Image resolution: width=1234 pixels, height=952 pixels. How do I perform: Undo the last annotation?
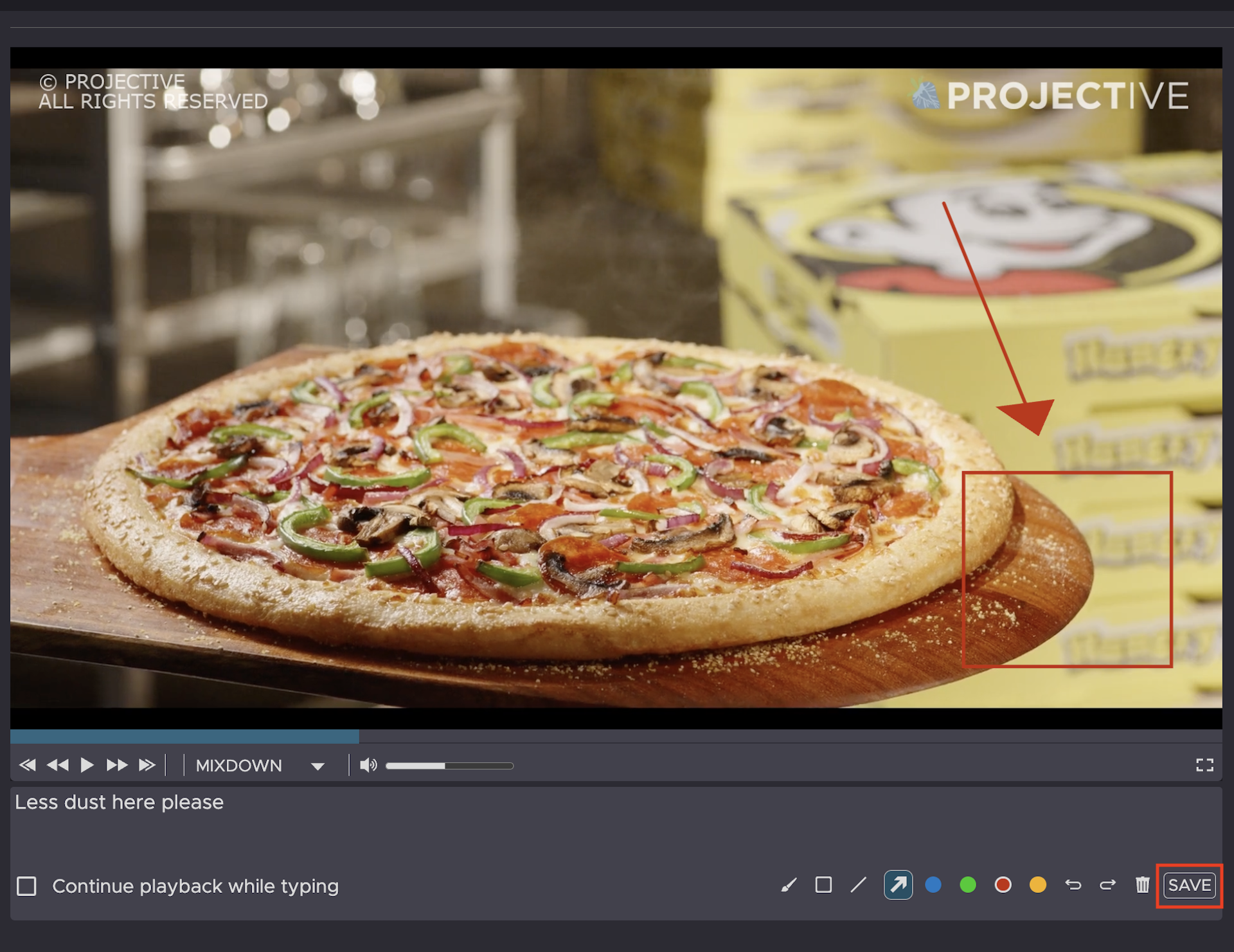click(1073, 885)
